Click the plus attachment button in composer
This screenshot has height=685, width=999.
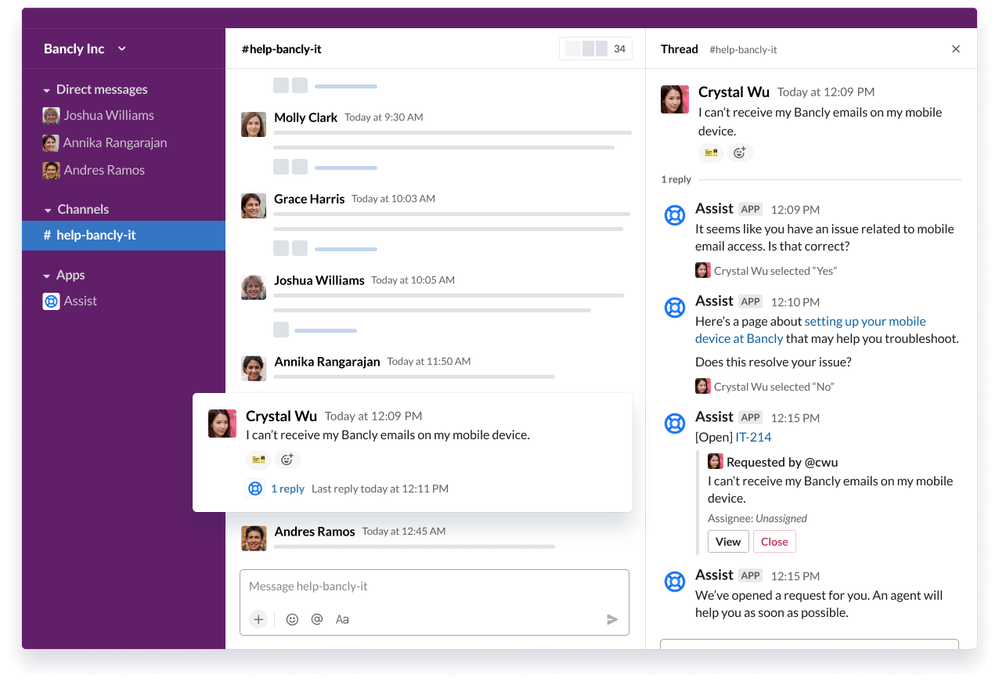click(x=259, y=619)
